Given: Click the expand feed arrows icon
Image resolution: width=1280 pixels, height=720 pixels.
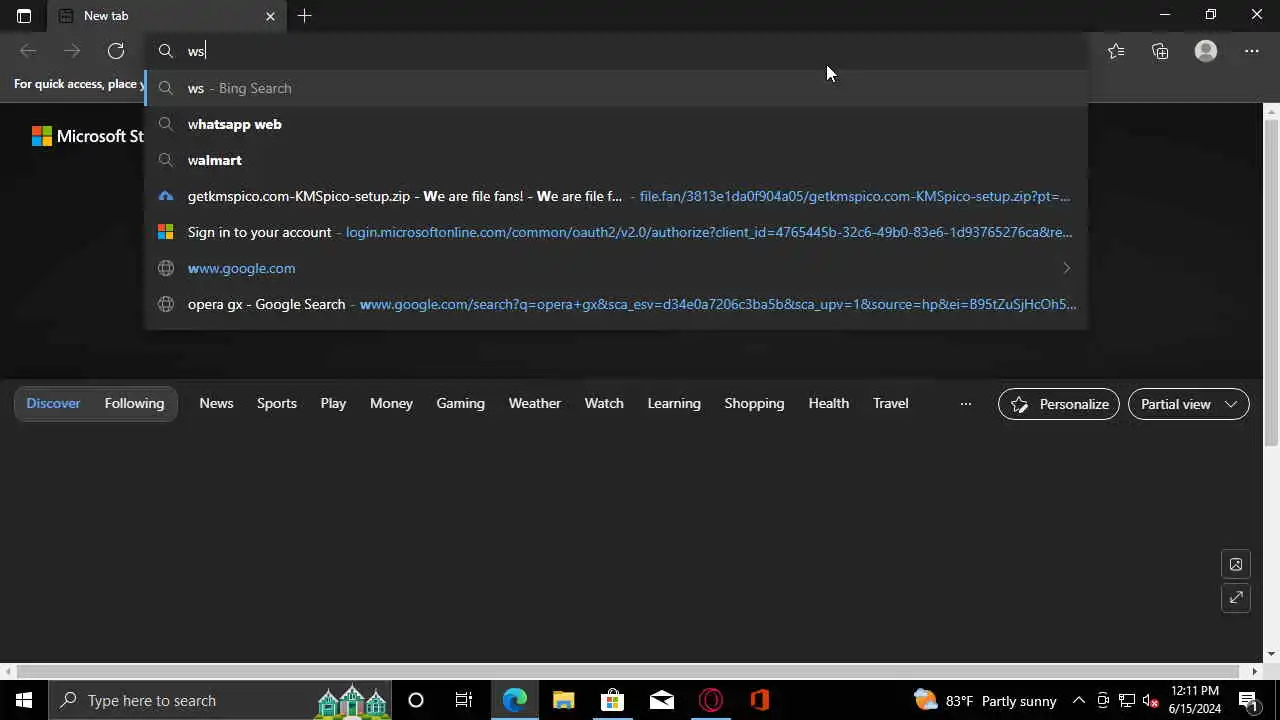Looking at the screenshot, I should tap(1236, 598).
